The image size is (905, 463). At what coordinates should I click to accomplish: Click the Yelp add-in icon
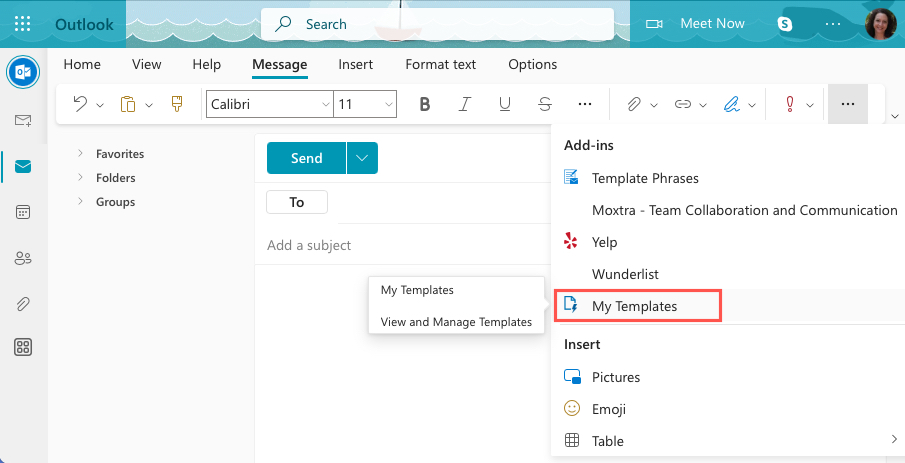(570, 241)
